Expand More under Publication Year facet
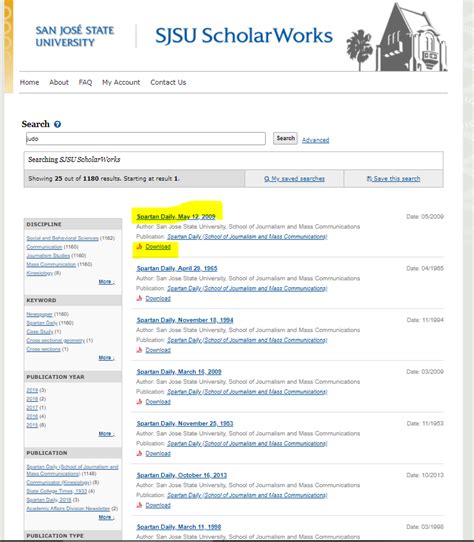The image size is (474, 542). tap(106, 433)
